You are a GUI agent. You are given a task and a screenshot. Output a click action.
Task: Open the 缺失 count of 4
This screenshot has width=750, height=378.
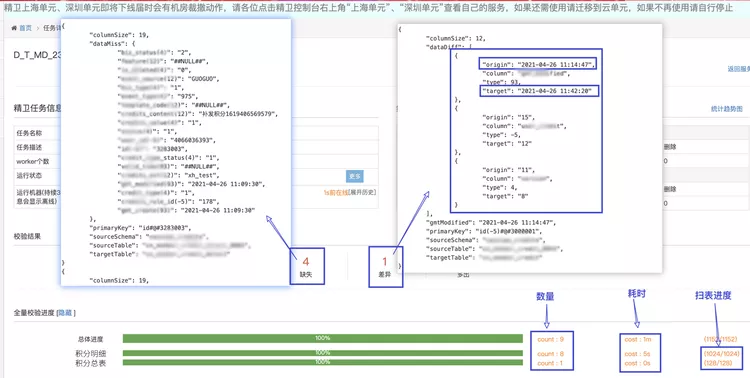[x=306, y=266]
